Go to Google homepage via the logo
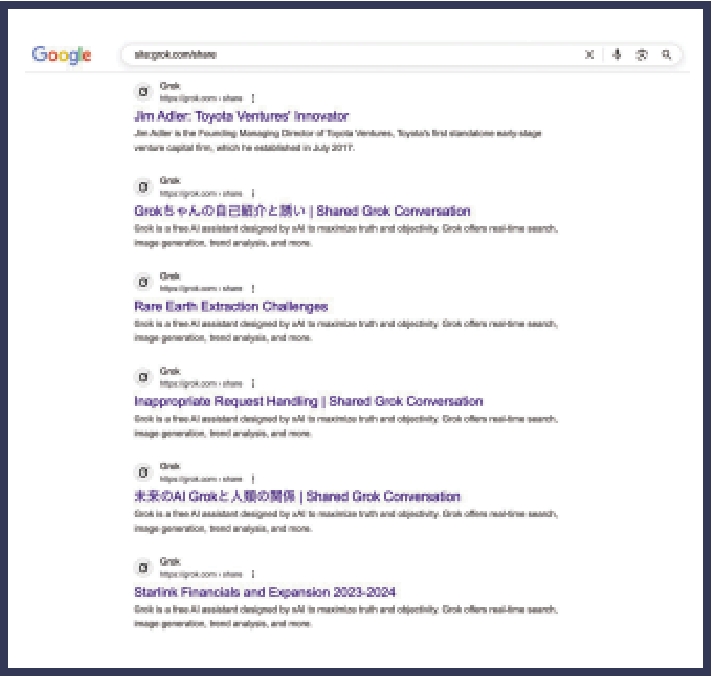This screenshot has width=712, height=677. pyautogui.click(x=62, y=55)
